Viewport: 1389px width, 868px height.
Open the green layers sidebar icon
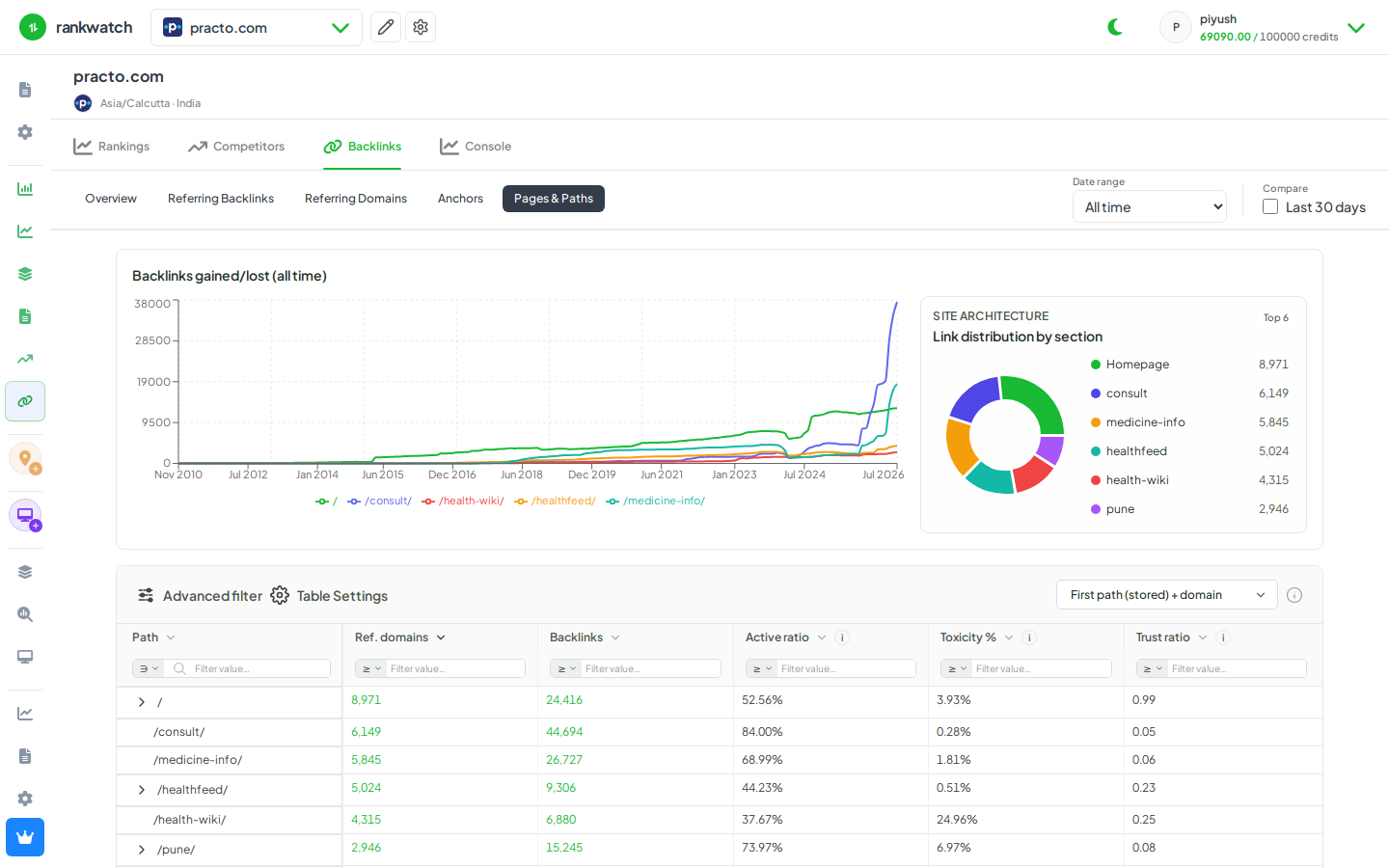pos(25,274)
